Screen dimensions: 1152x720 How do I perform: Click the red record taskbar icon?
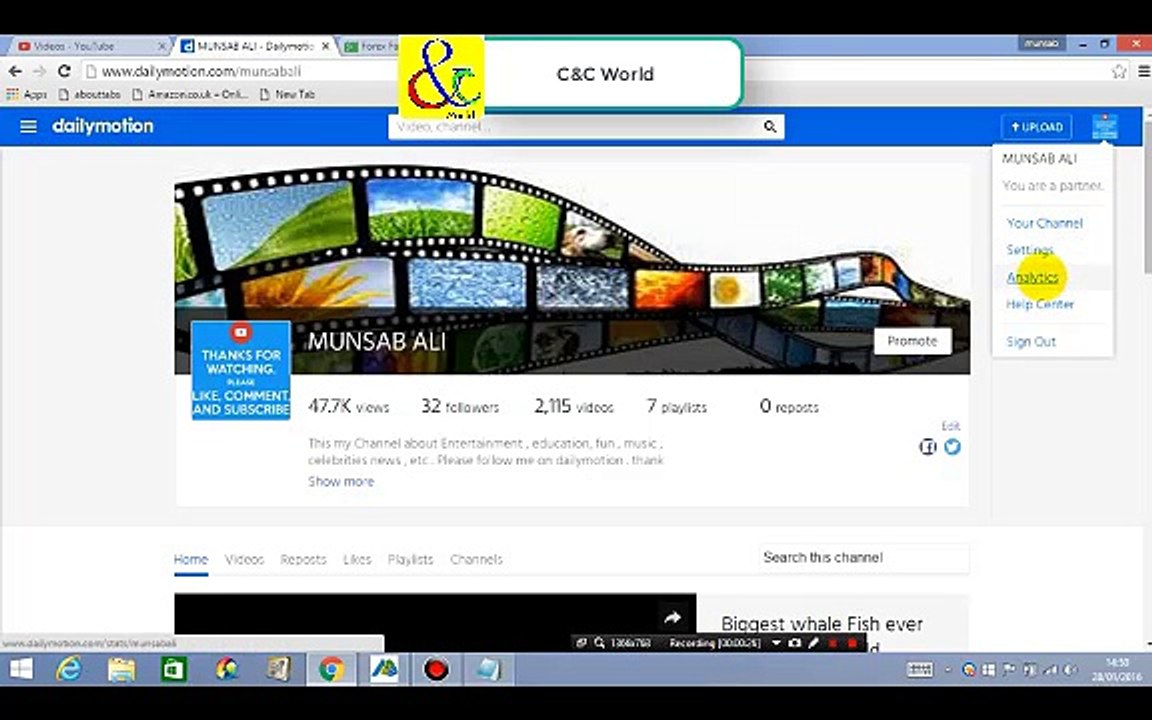436,669
